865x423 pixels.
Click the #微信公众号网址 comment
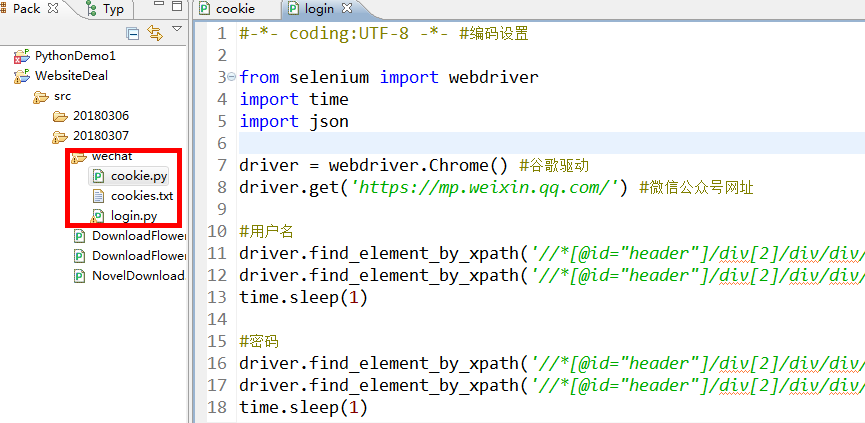click(x=696, y=188)
